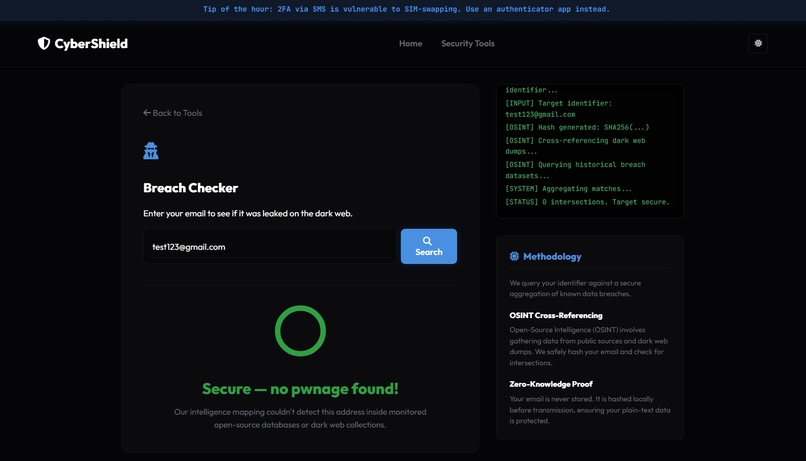This screenshot has width=806, height=461.
Task: Click 'We query your identifier' paragraph
Action: click(x=575, y=288)
